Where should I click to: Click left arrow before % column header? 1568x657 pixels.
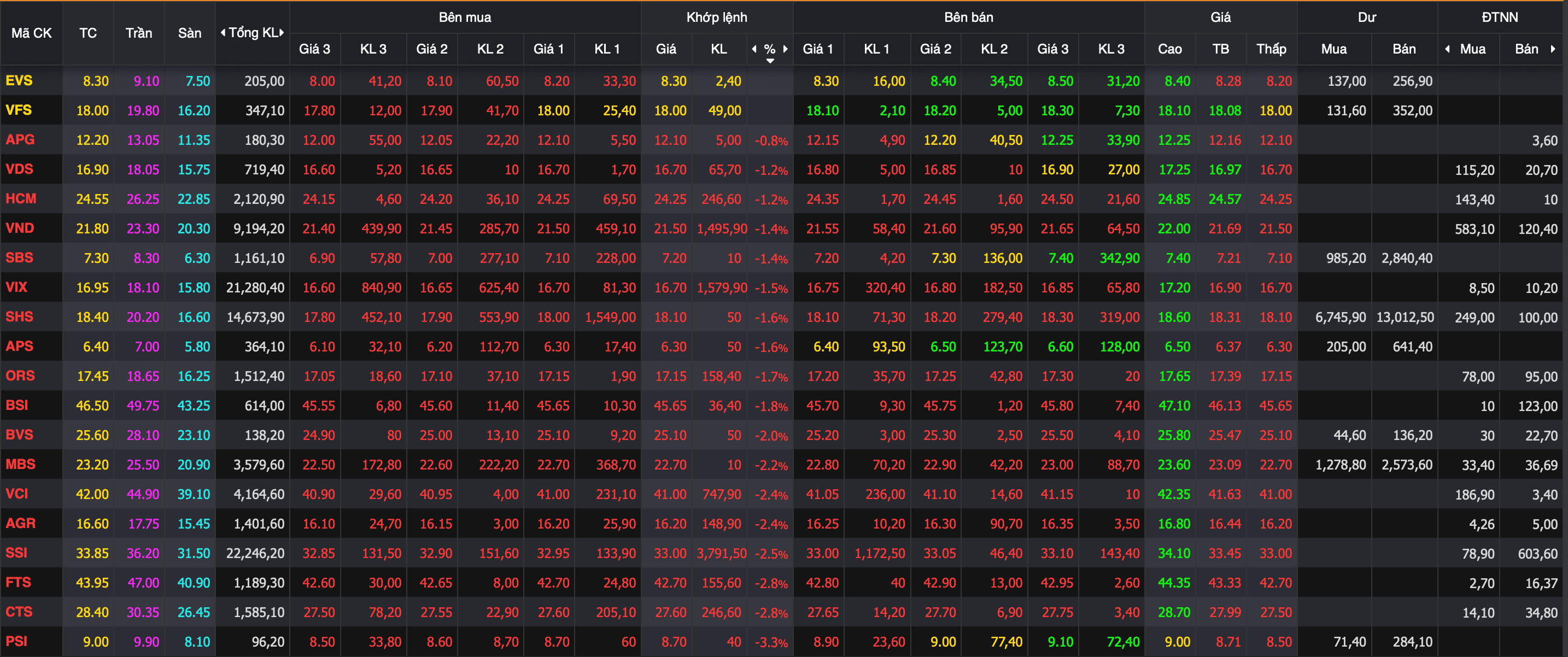coord(754,49)
